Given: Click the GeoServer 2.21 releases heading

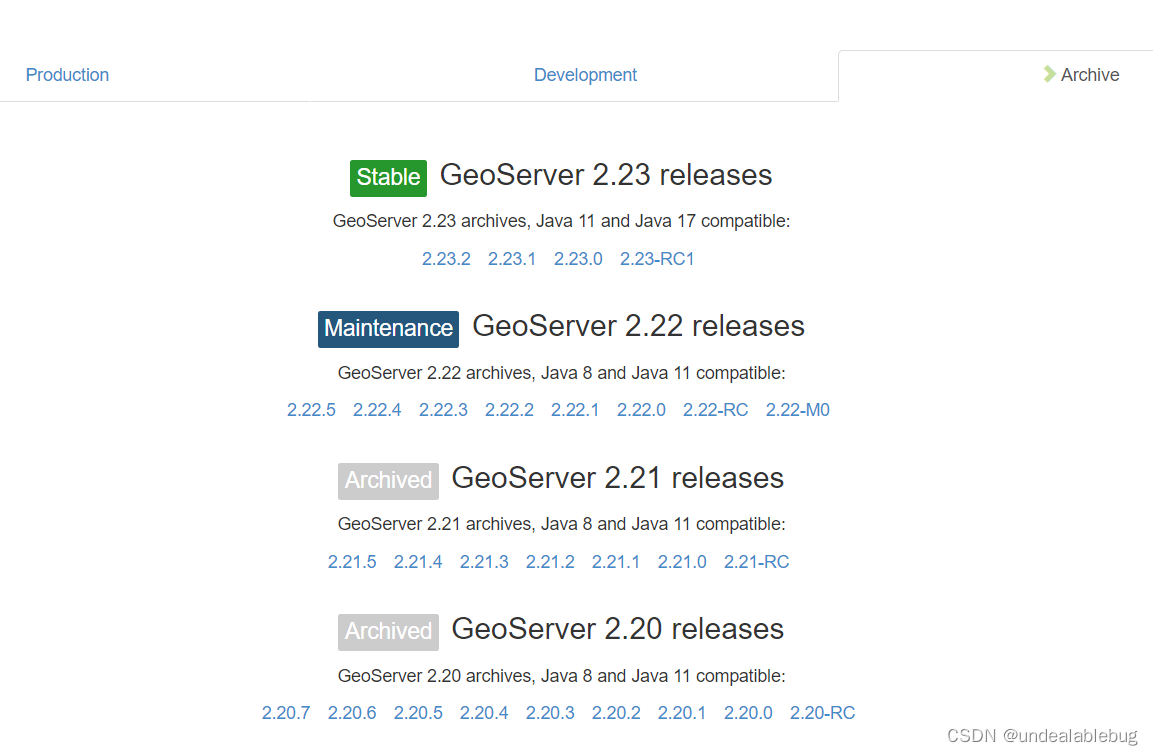Looking at the screenshot, I should [618, 479].
